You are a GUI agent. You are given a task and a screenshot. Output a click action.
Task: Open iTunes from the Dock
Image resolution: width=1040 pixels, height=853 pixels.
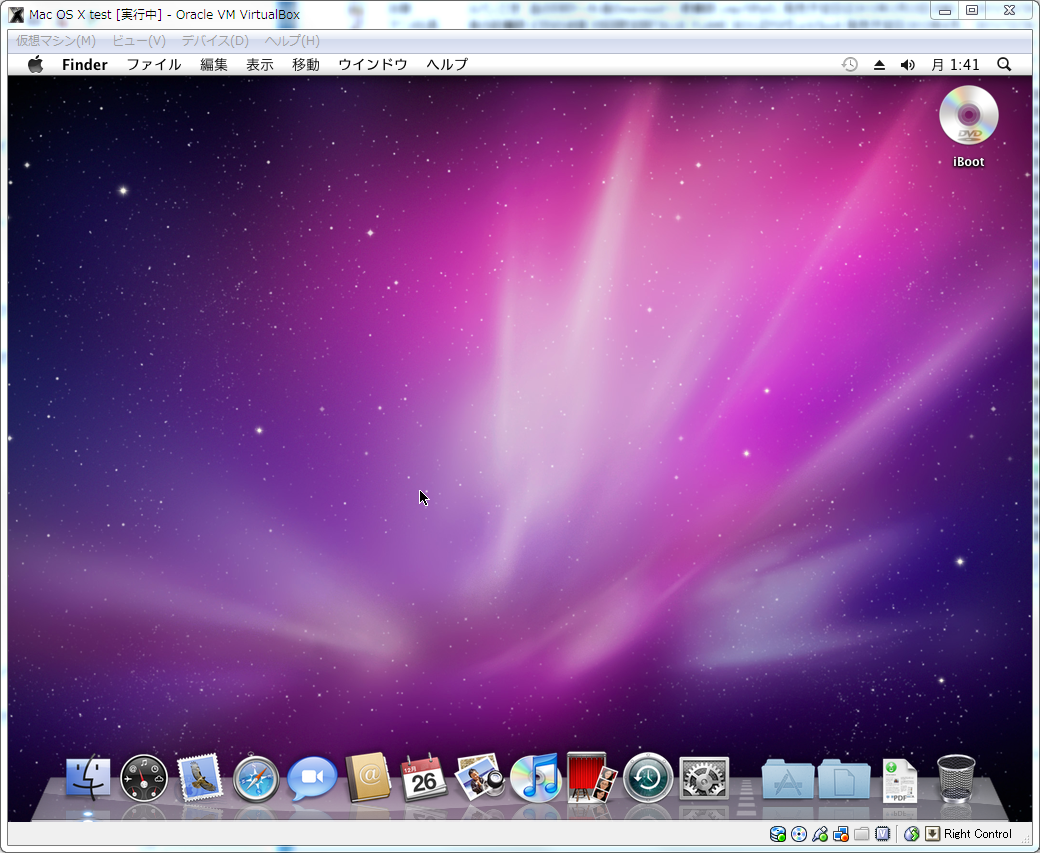pos(536,778)
